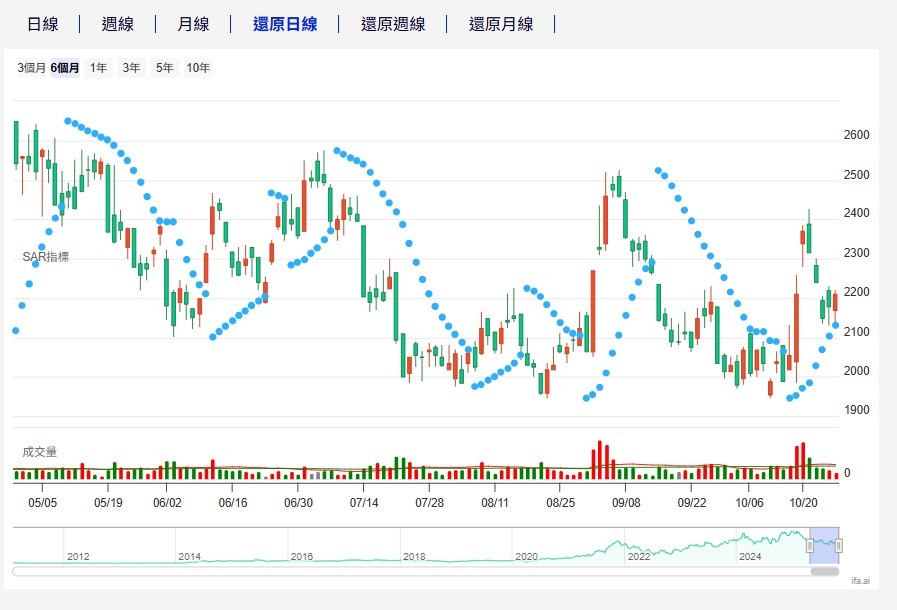This screenshot has width=897, height=610.
Task: Click the navigator timeline near 2012
Action: 78,555
